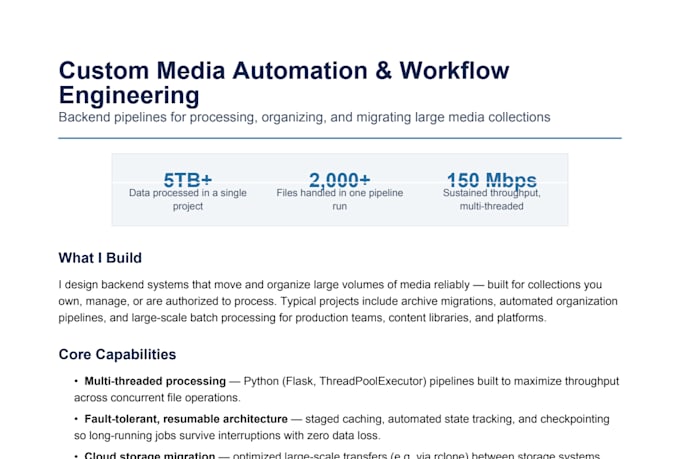This screenshot has height=459, width=680.
Task: Click the "Core Capabilities" heading
Action: (x=118, y=354)
